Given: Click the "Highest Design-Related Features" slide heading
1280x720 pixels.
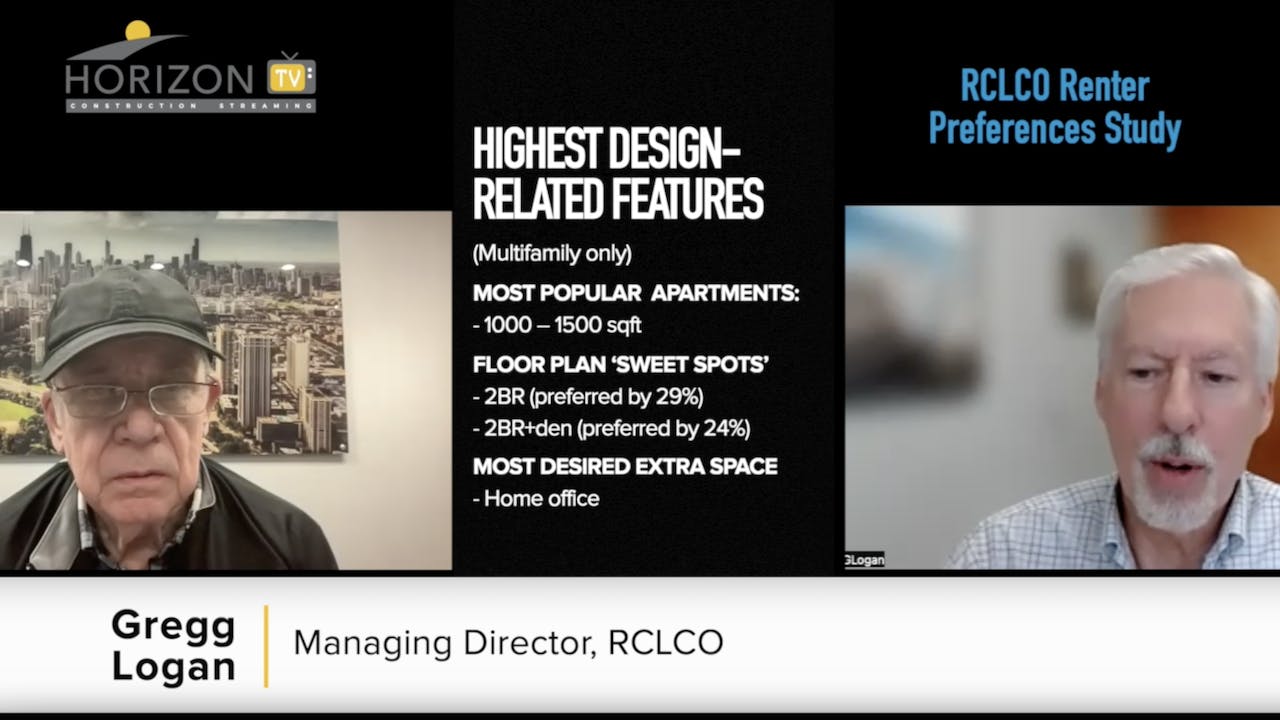Looking at the screenshot, I should coord(618,174).
